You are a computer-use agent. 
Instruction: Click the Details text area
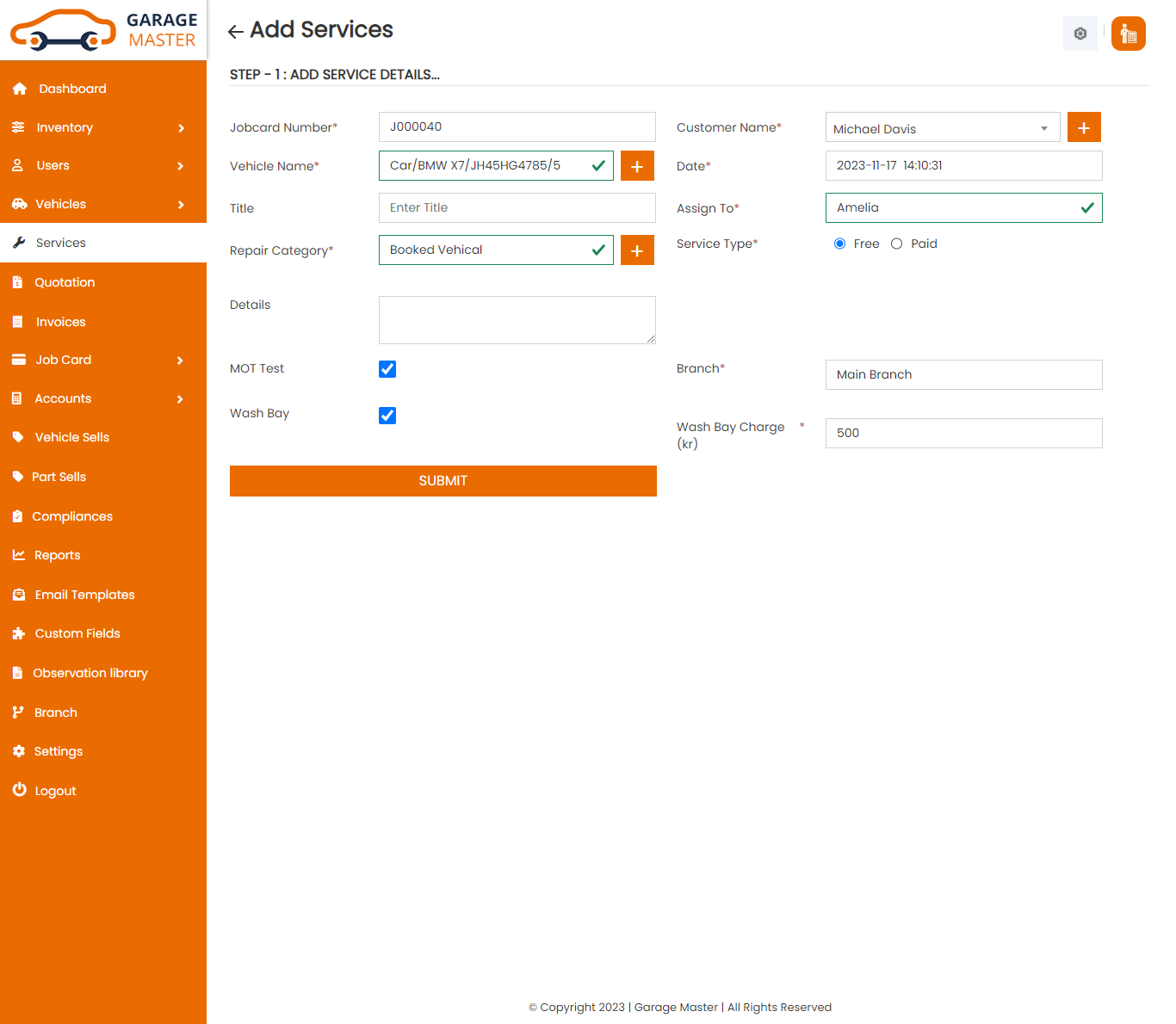(x=517, y=320)
